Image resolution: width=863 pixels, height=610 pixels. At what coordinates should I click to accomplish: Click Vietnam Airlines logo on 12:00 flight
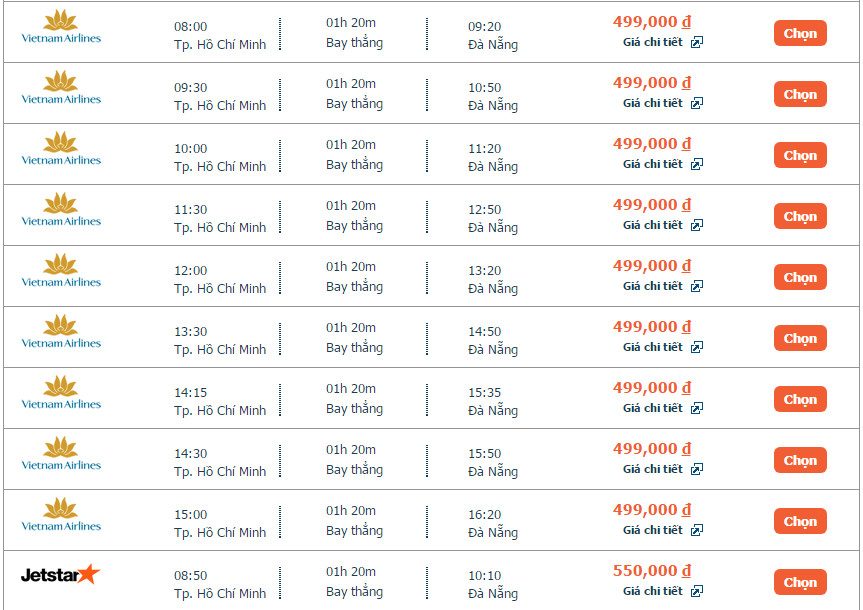(61, 270)
